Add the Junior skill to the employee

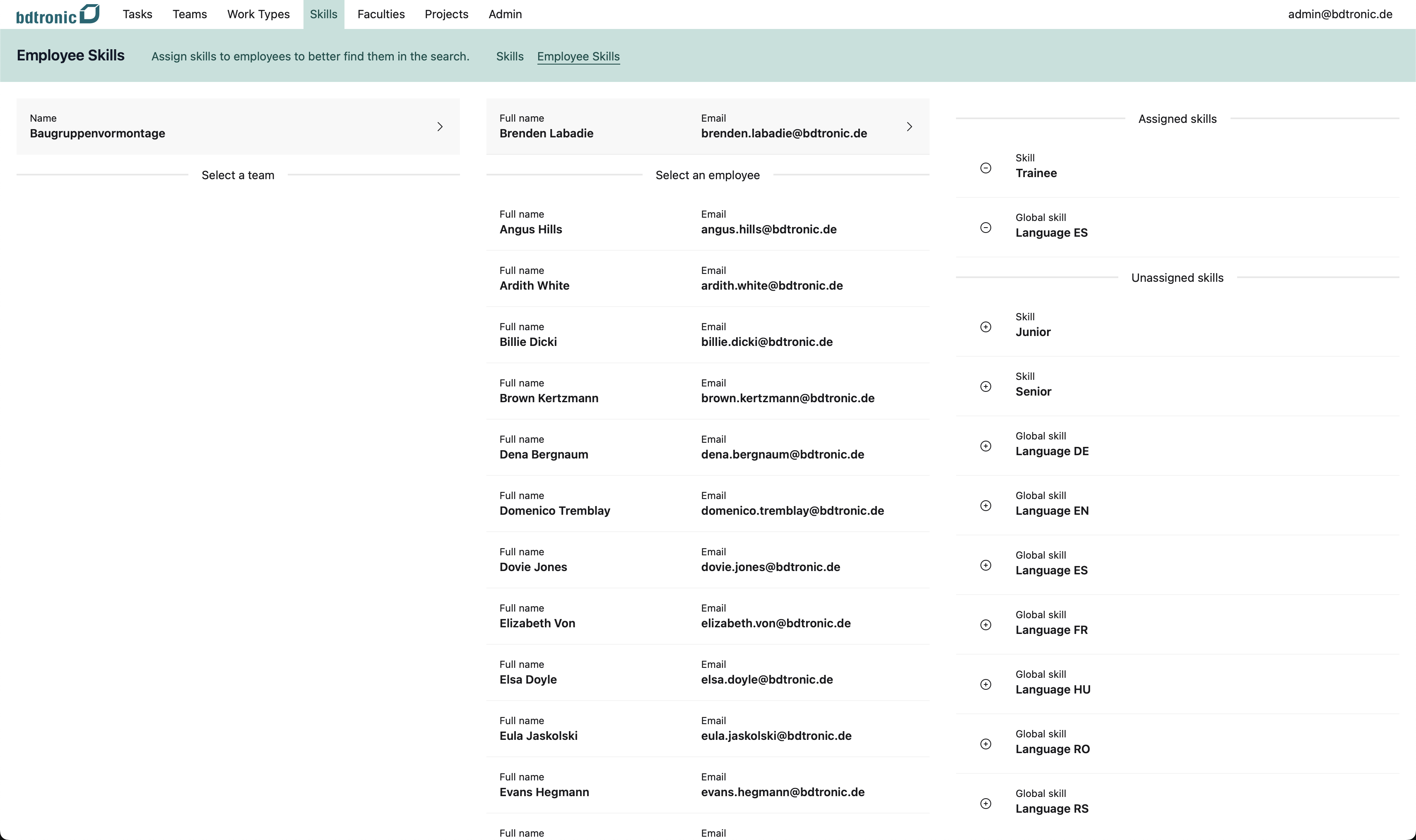[985, 327]
